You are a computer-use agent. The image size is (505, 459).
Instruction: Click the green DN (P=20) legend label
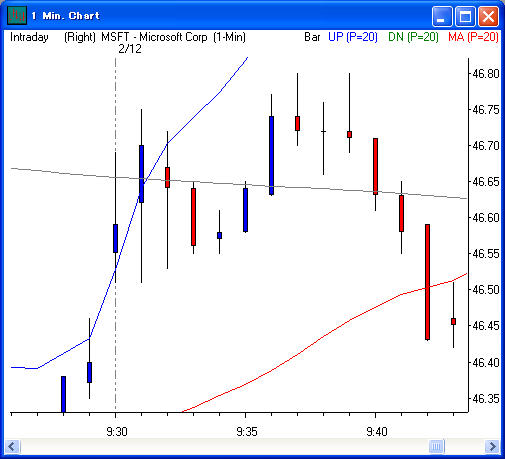[413, 37]
